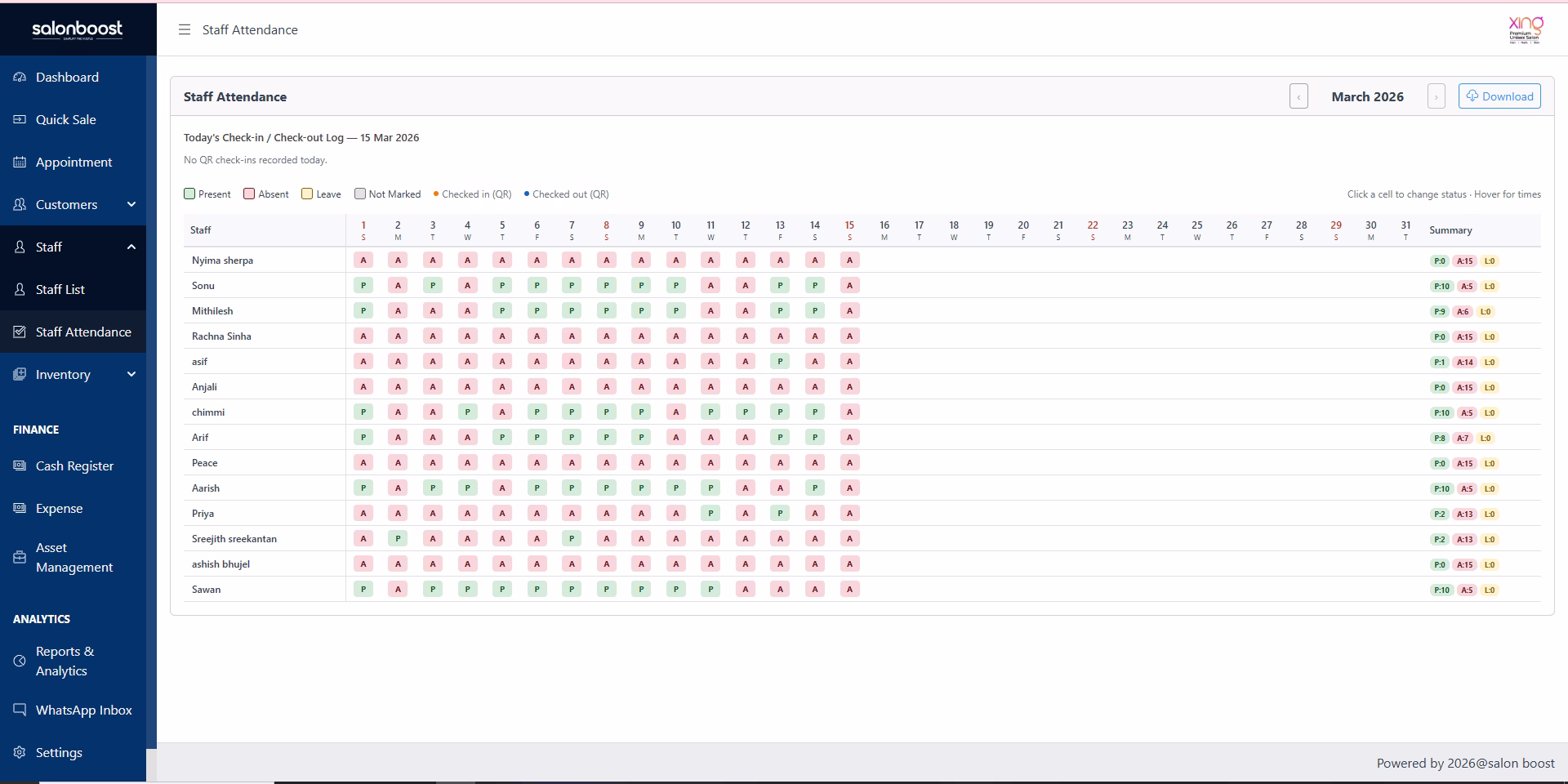Click the Quick Sale sidebar icon
This screenshot has height=784, width=1568.
coord(20,119)
